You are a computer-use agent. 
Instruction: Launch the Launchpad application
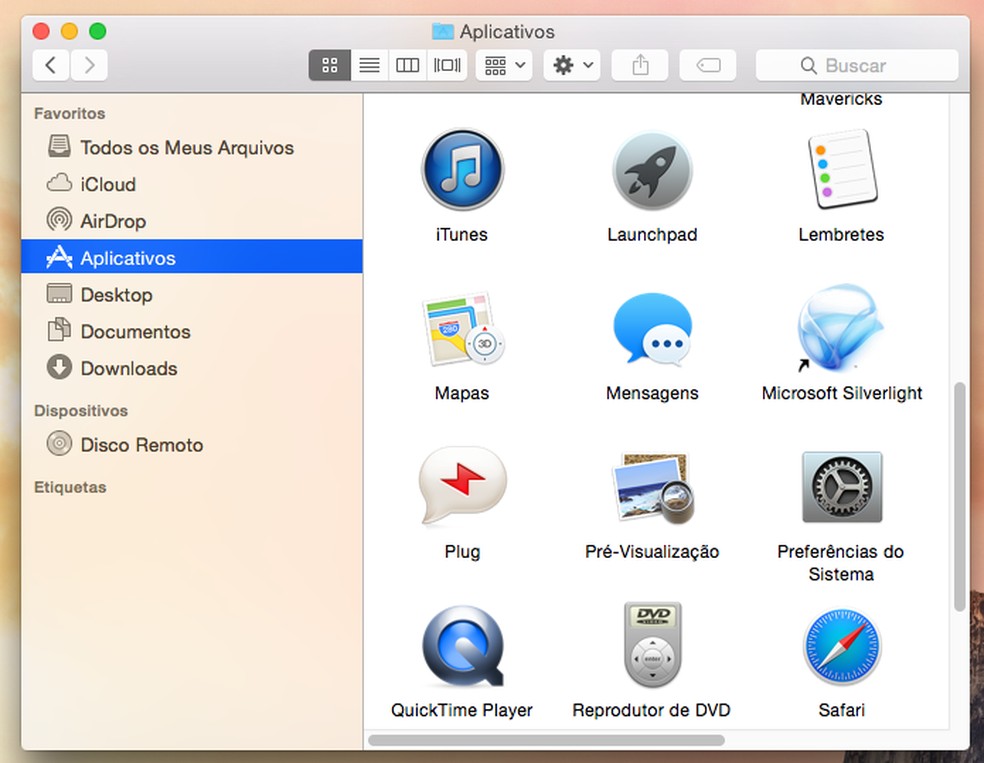pos(652,170)
